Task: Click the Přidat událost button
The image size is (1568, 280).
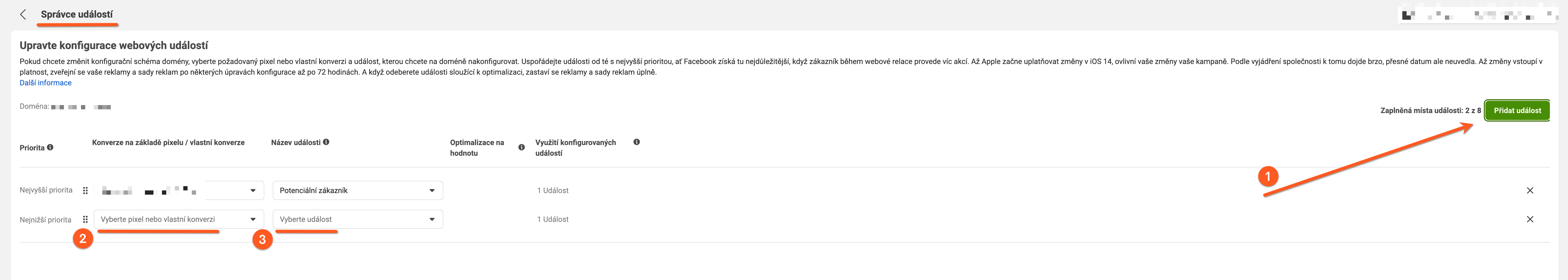Action: 1517,110
